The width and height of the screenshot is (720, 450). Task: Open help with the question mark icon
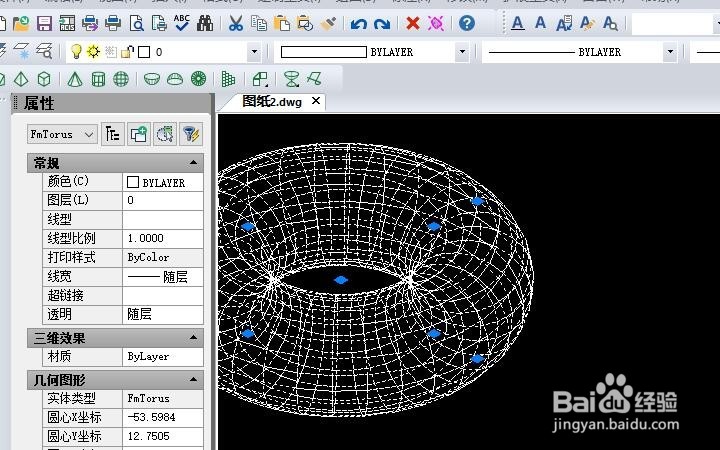pyautogui.click(x=467, y=23)
